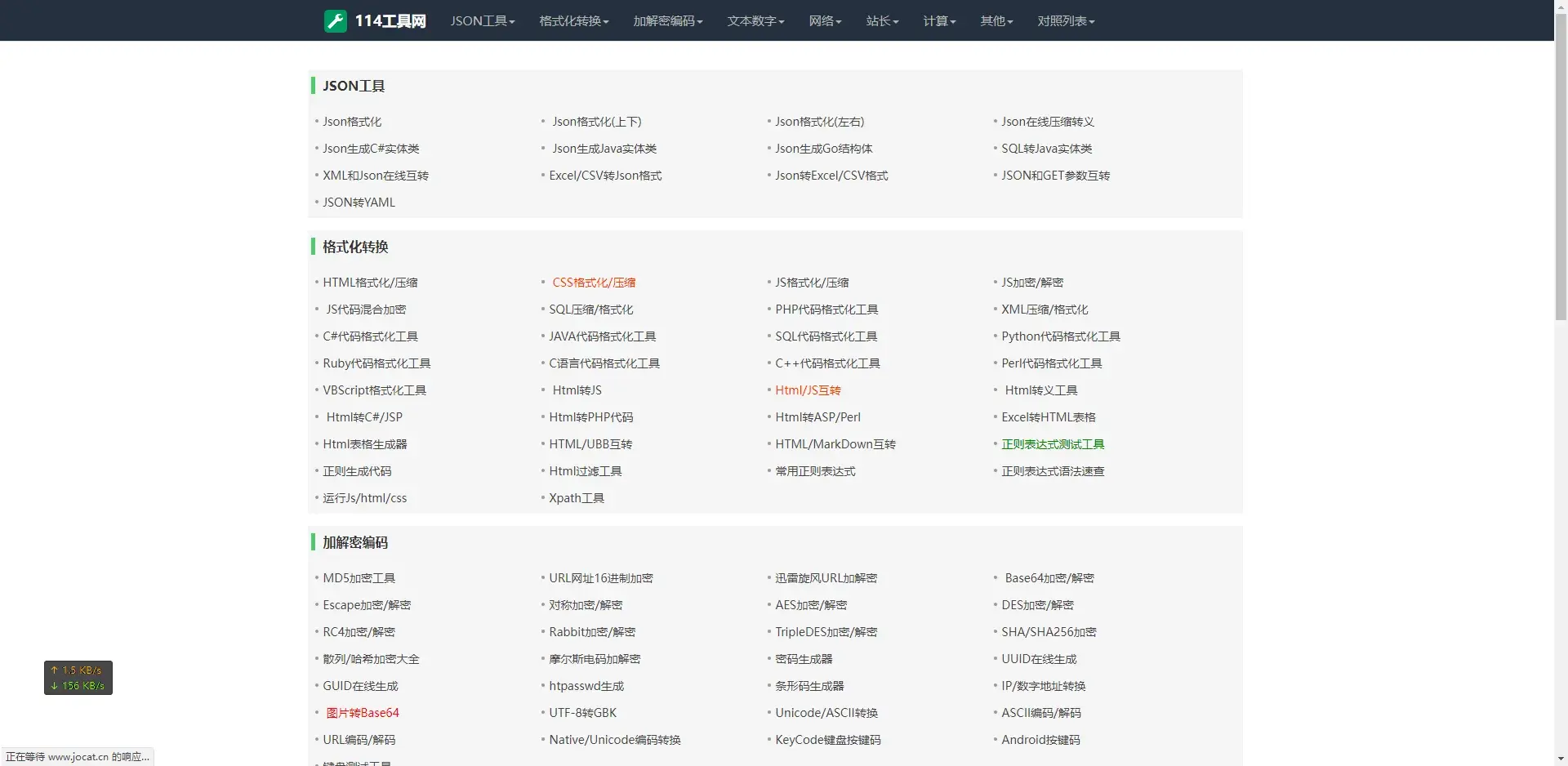
Task: Open JS代码混合加密 tool
Action: [x=366, y=310]
